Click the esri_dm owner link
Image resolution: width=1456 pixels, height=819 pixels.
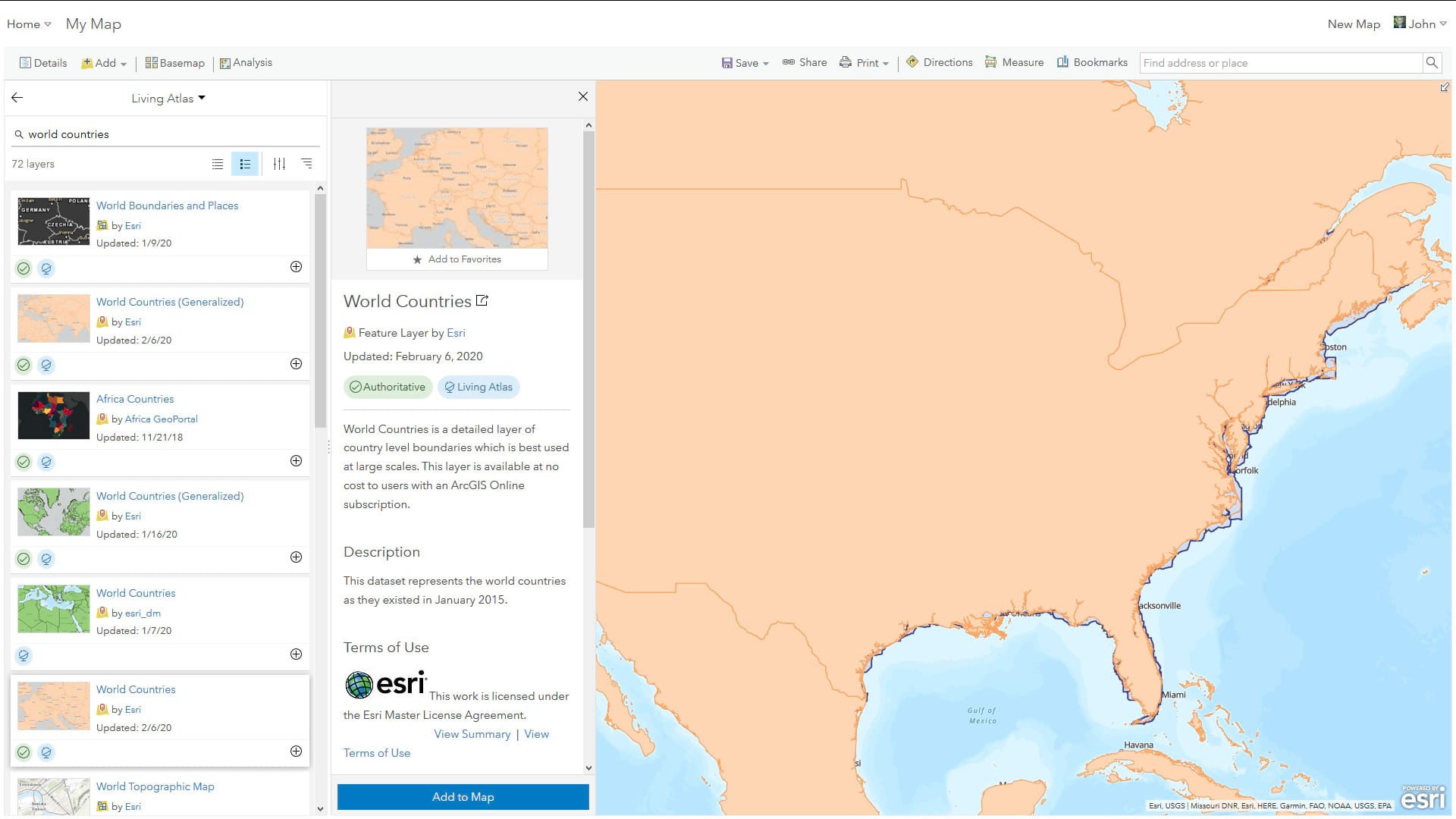coord(143,613)
